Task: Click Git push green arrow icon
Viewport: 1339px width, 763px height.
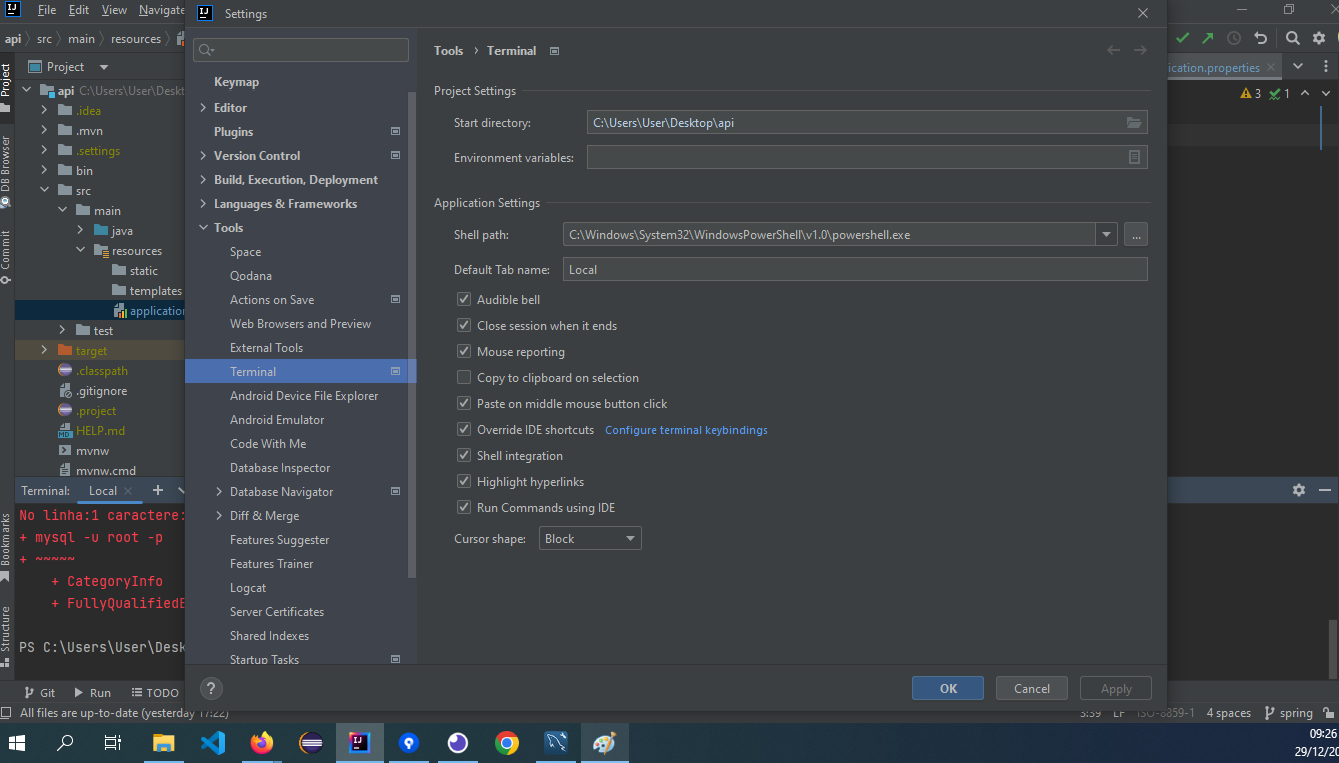Action: tap(1208, 38)
